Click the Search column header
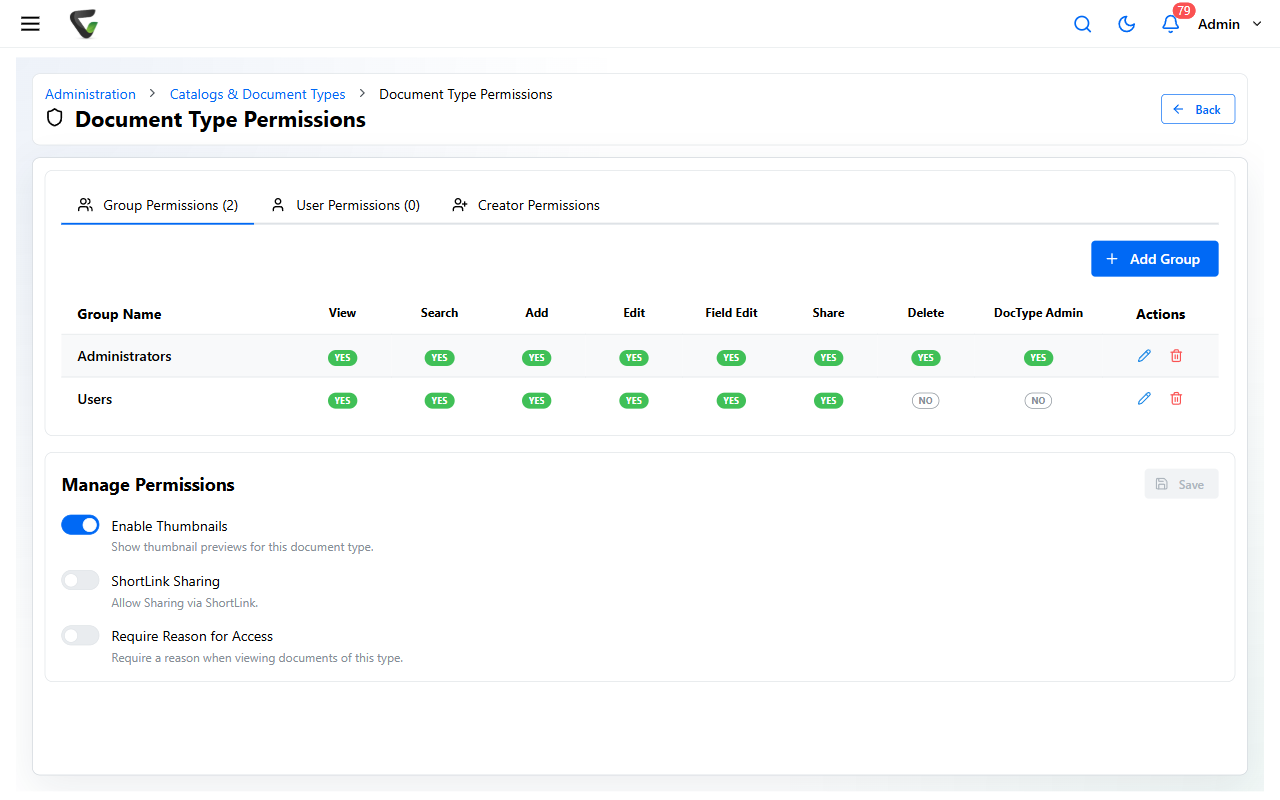Screen dimensions: 1280x800 point(439,313)
